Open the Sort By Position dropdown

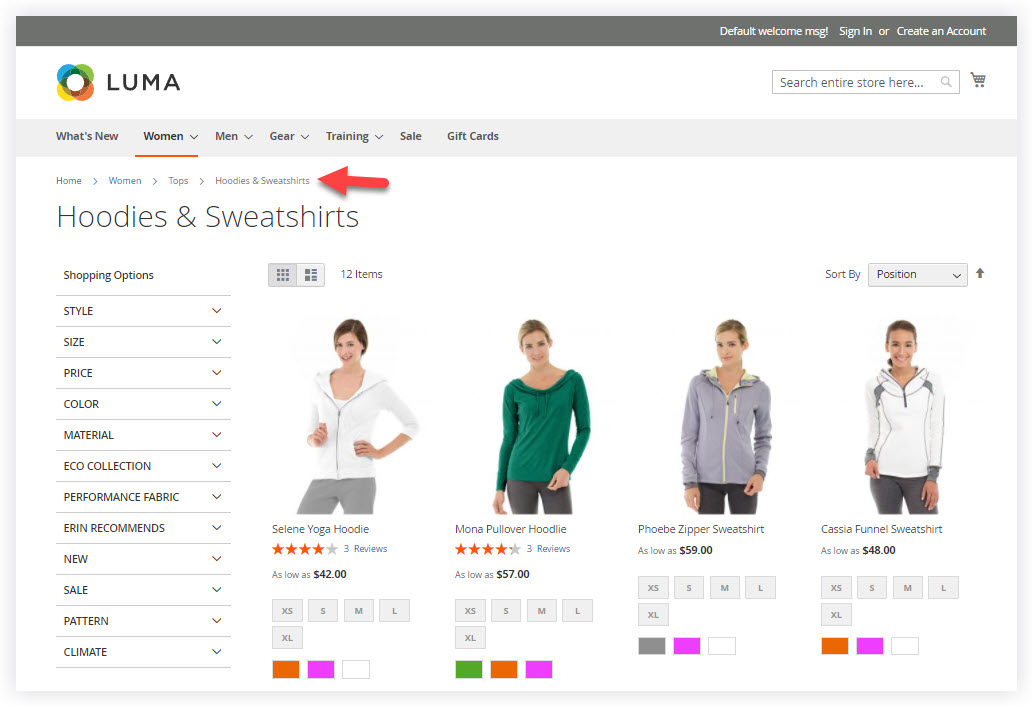[x=917, y=273]
